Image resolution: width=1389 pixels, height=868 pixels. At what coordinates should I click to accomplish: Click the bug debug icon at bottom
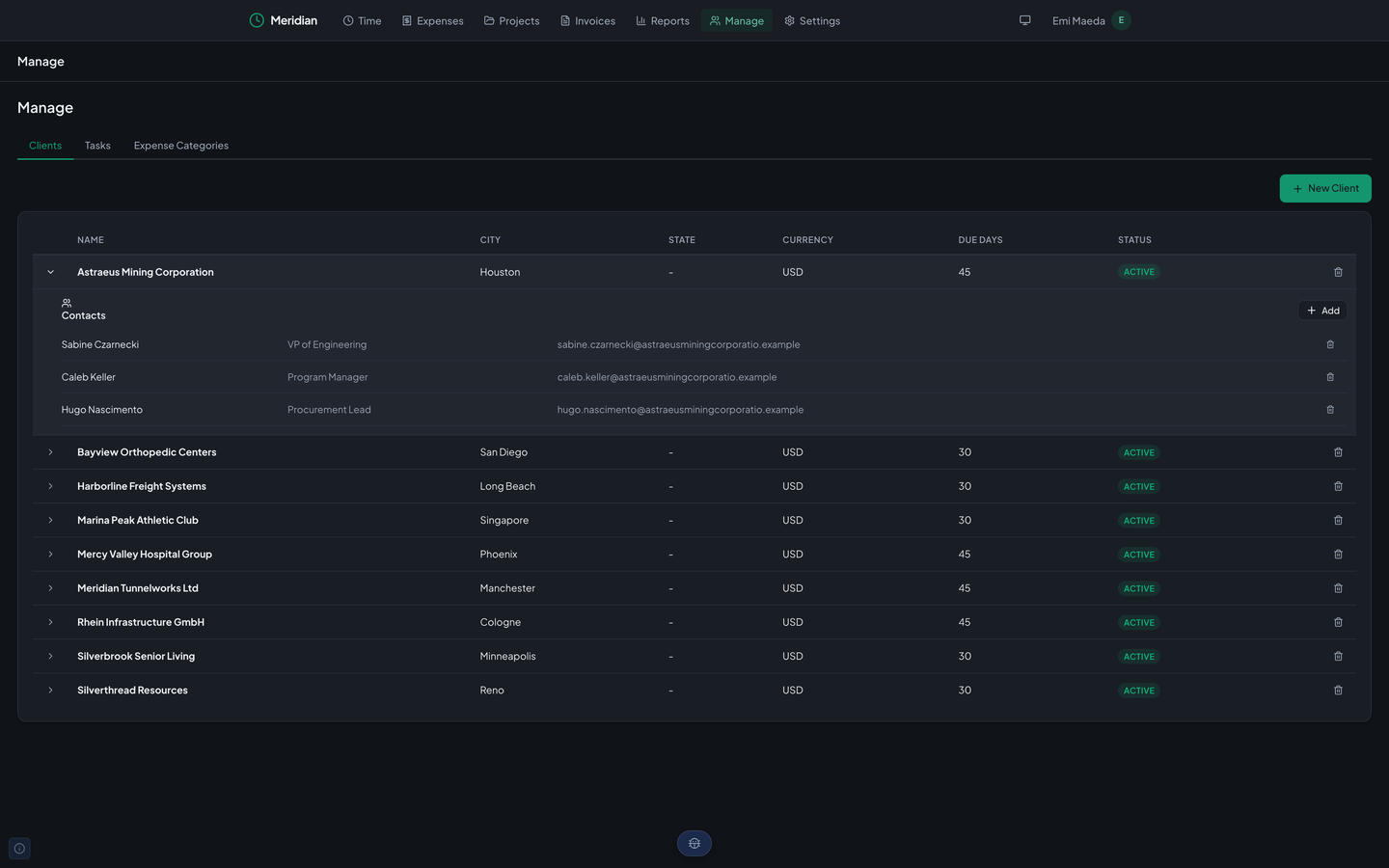tap(694, 844)
